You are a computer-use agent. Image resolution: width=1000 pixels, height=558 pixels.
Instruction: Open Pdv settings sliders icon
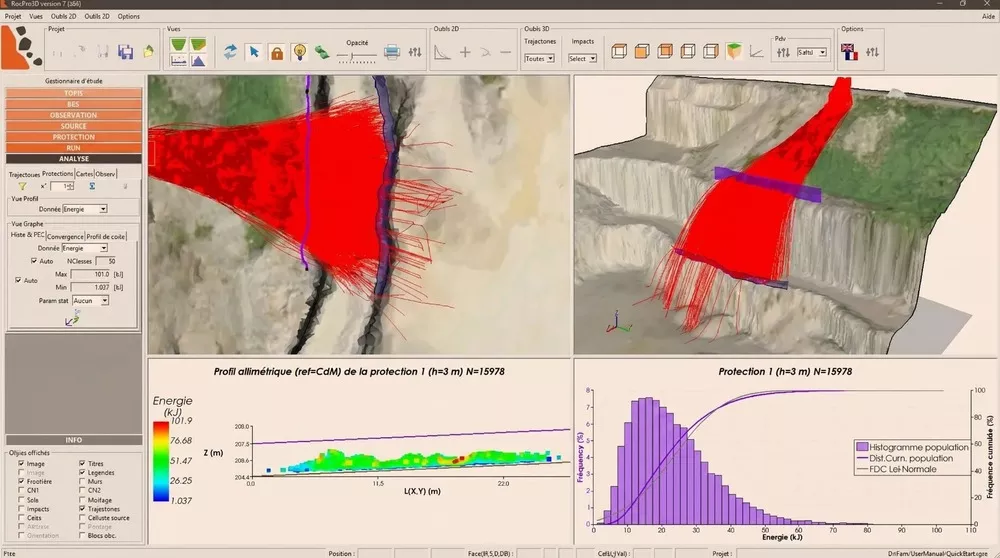coord(783,53)
